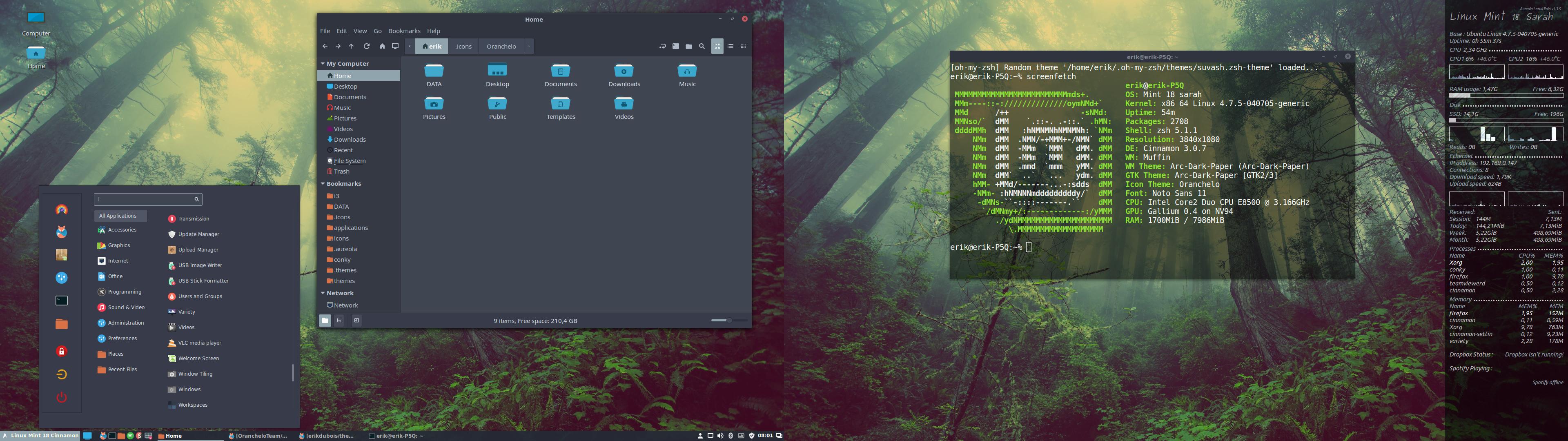Click red power icon in menu

62,398
